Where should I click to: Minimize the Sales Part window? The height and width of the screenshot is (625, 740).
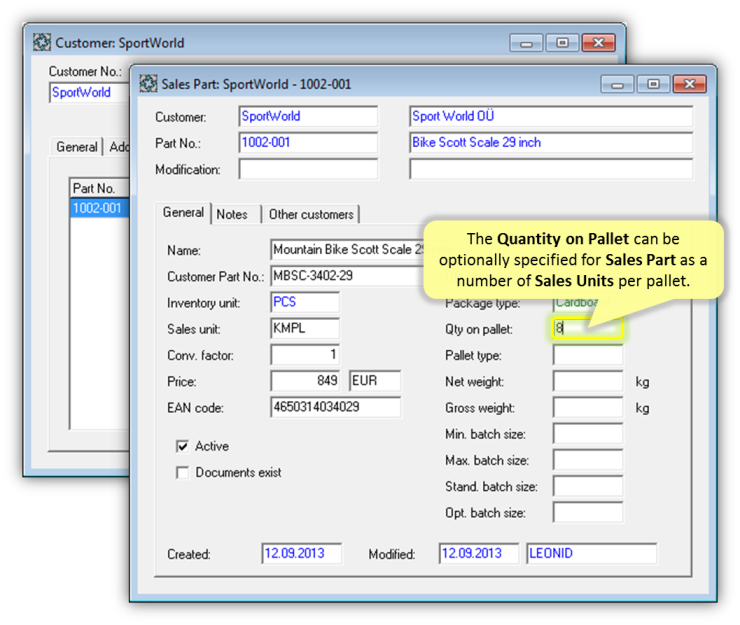pos(617,84)
